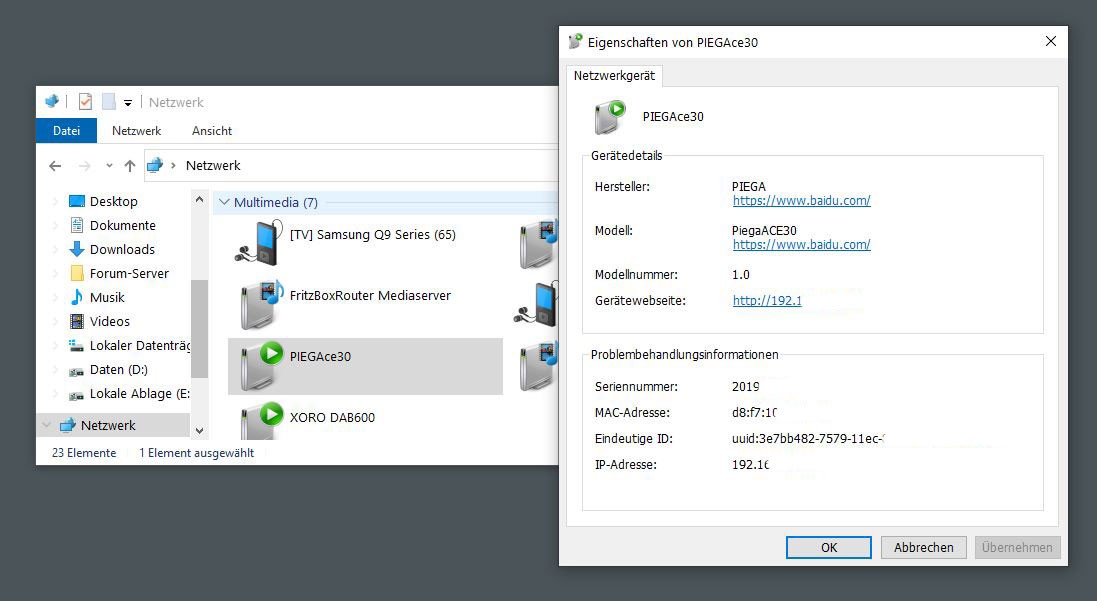Open the Datei menu tab

66,131
